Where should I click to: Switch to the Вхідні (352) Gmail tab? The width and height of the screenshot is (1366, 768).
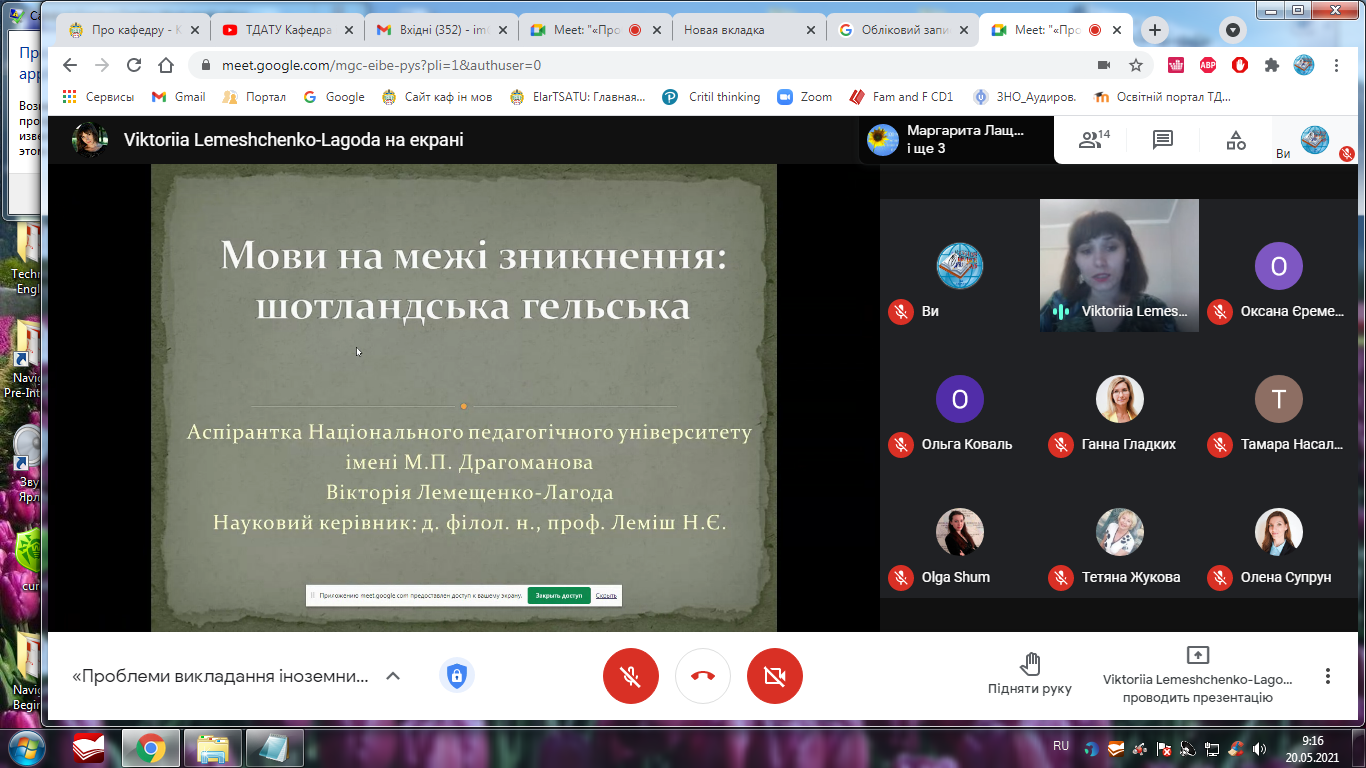tap(440, 30)
